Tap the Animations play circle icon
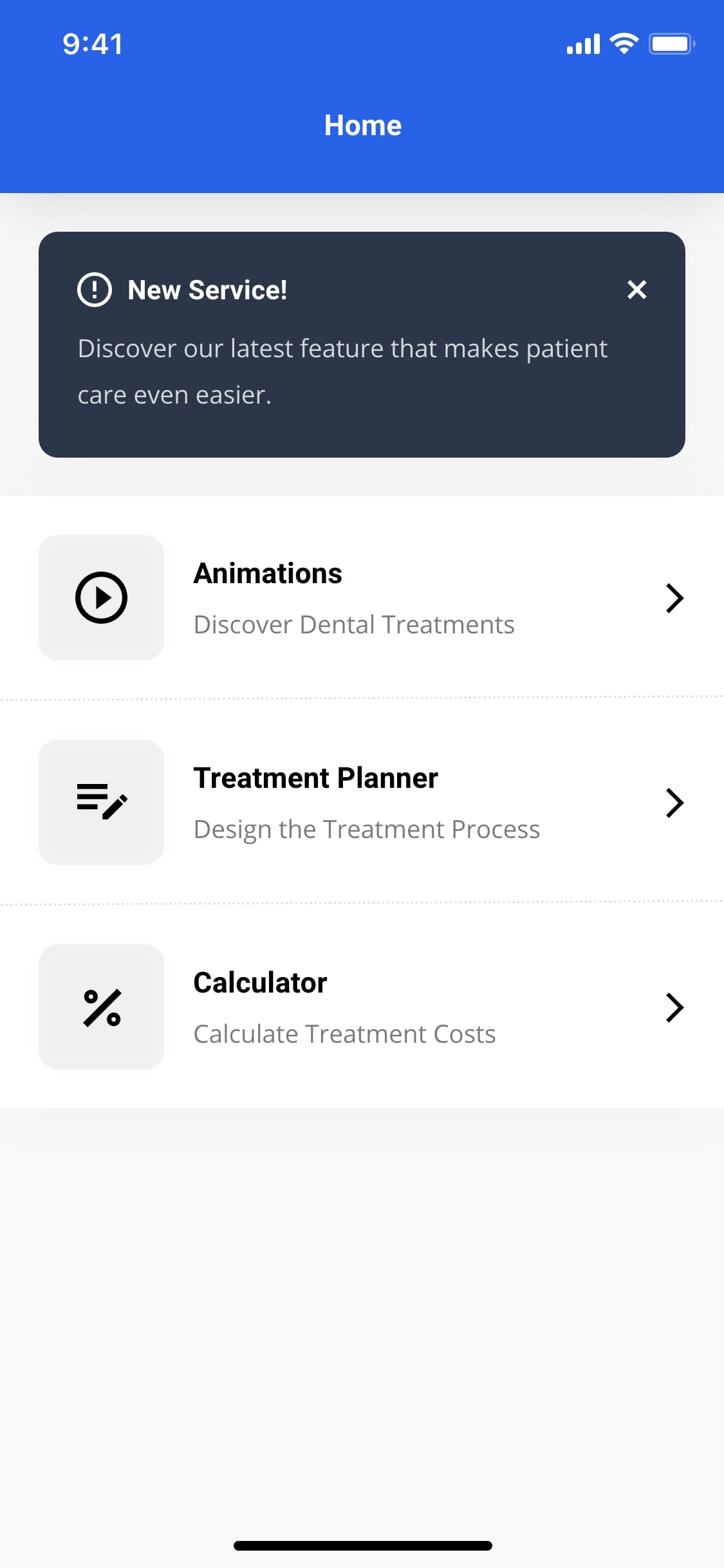Screen dimensions: 724x1568 tap(101, 597)
